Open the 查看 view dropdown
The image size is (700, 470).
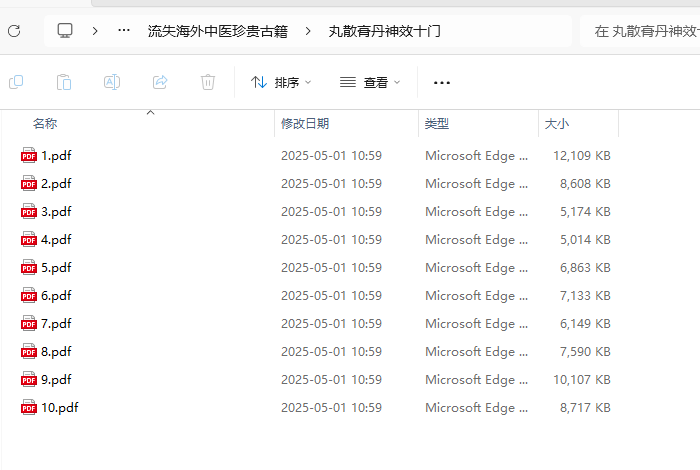pyautogui.click(x=370, y=82)
